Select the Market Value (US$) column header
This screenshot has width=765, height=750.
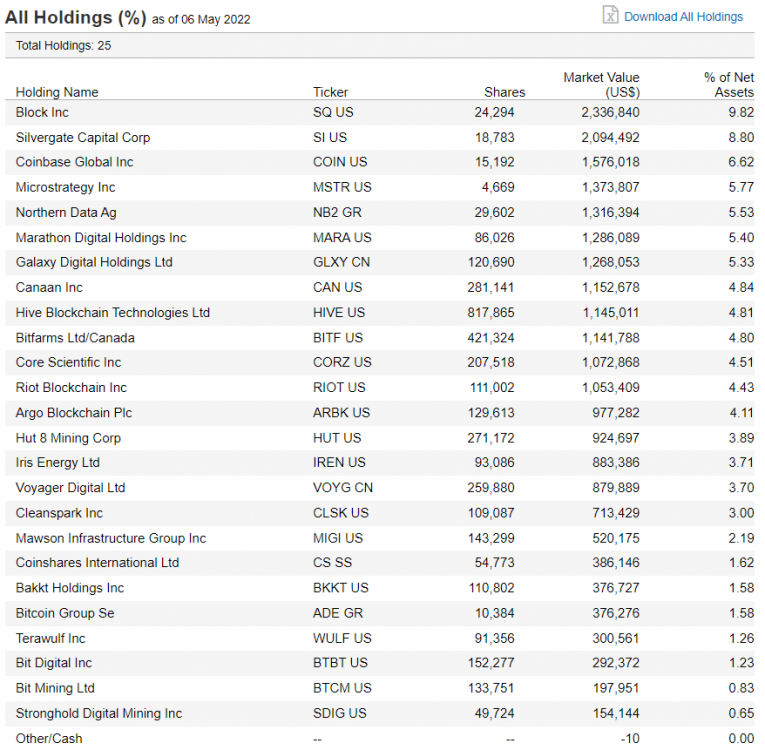point(602,85)
